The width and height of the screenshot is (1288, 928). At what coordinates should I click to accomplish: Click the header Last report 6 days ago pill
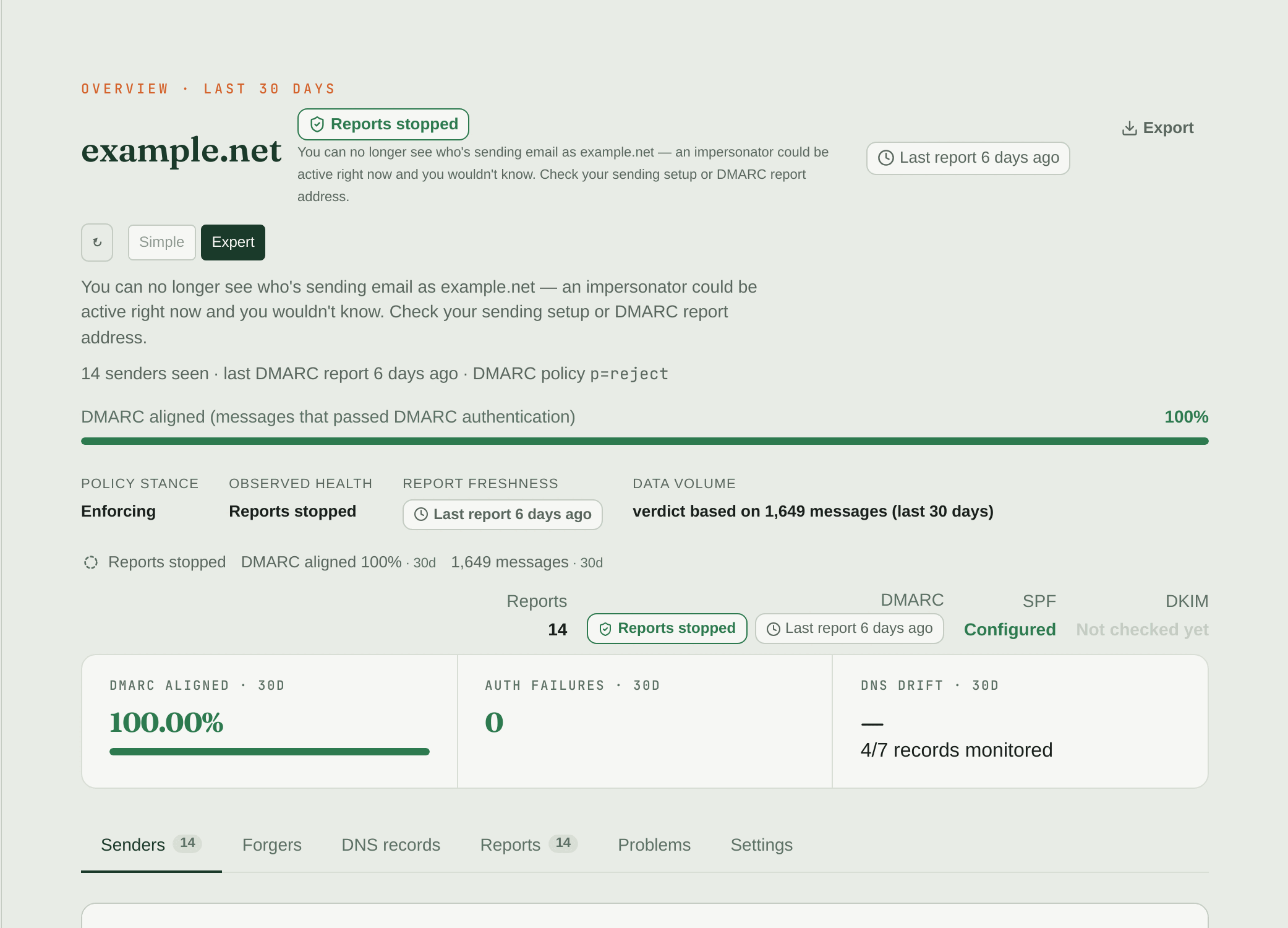(x=968, y=158)
